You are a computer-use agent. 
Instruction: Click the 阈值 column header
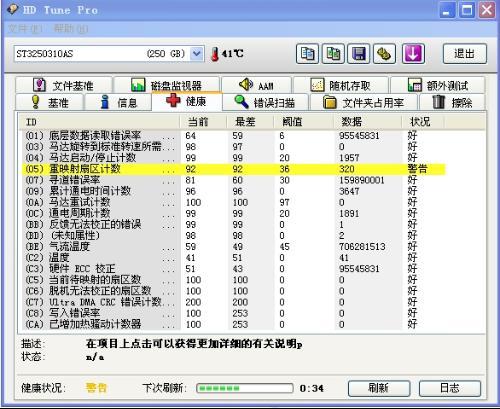click(304, 122)
